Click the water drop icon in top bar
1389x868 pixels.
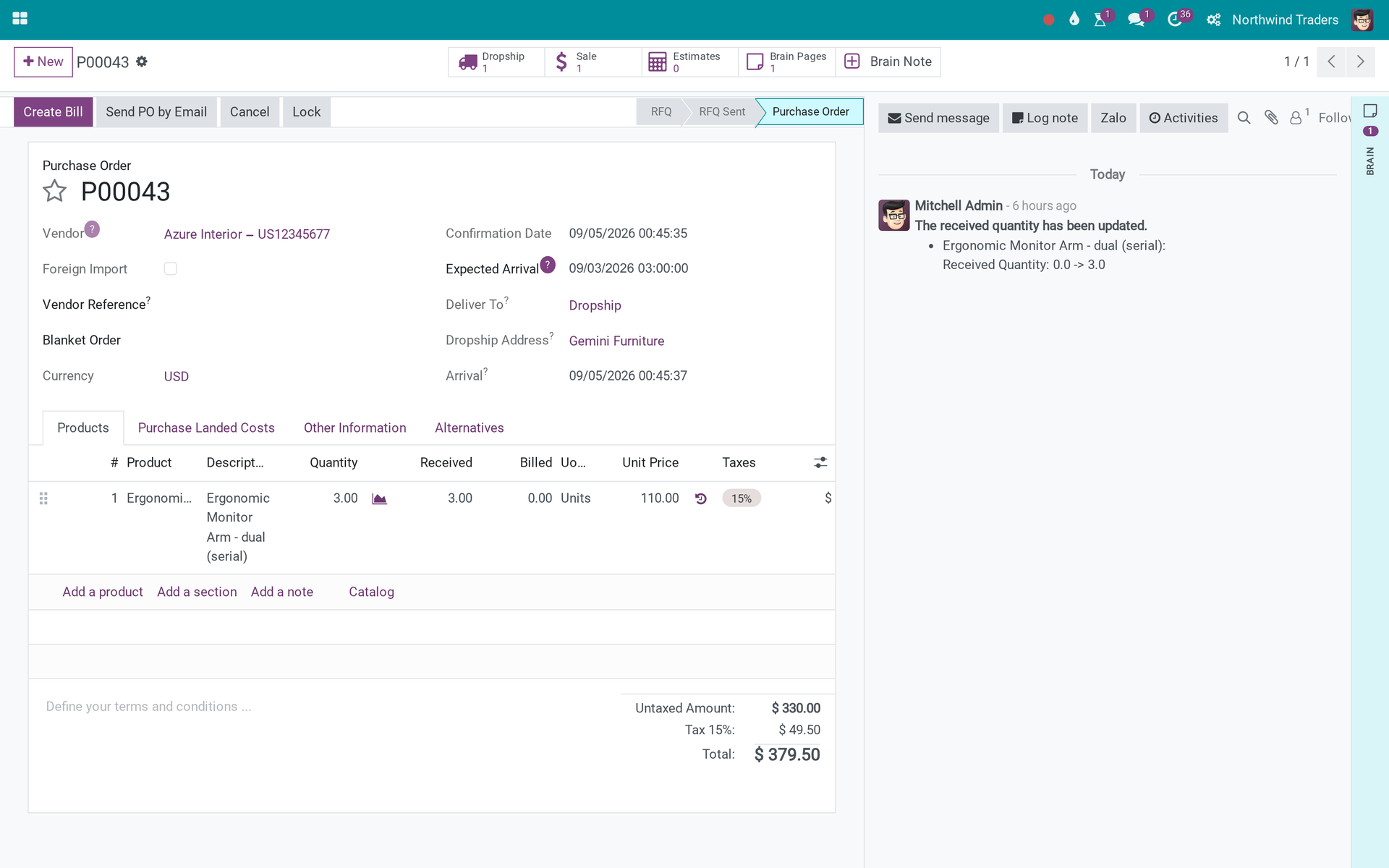[x=1074, y=20]
